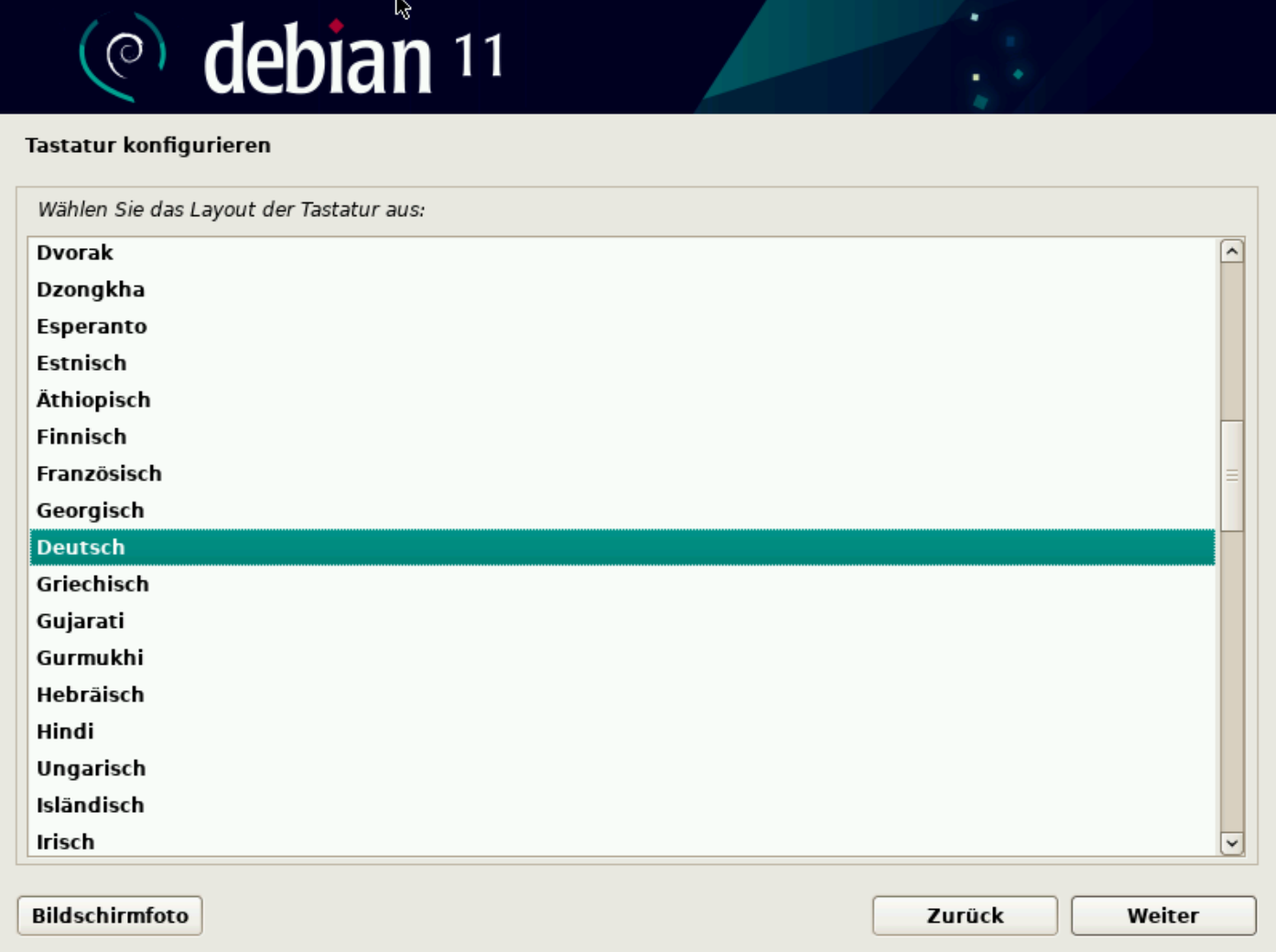Select Äthiopisch in the list

[x=622, y=400]
